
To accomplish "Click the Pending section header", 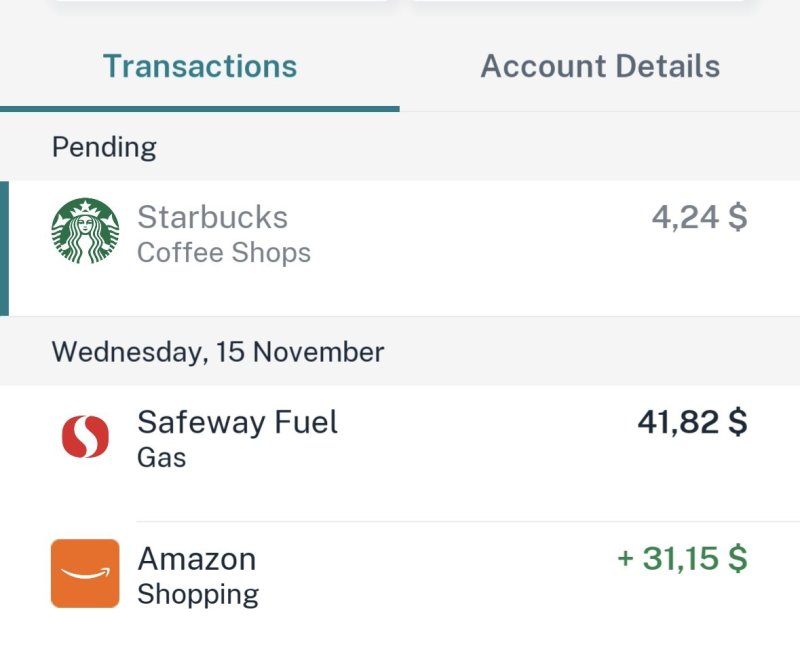I will click(104, 147).
